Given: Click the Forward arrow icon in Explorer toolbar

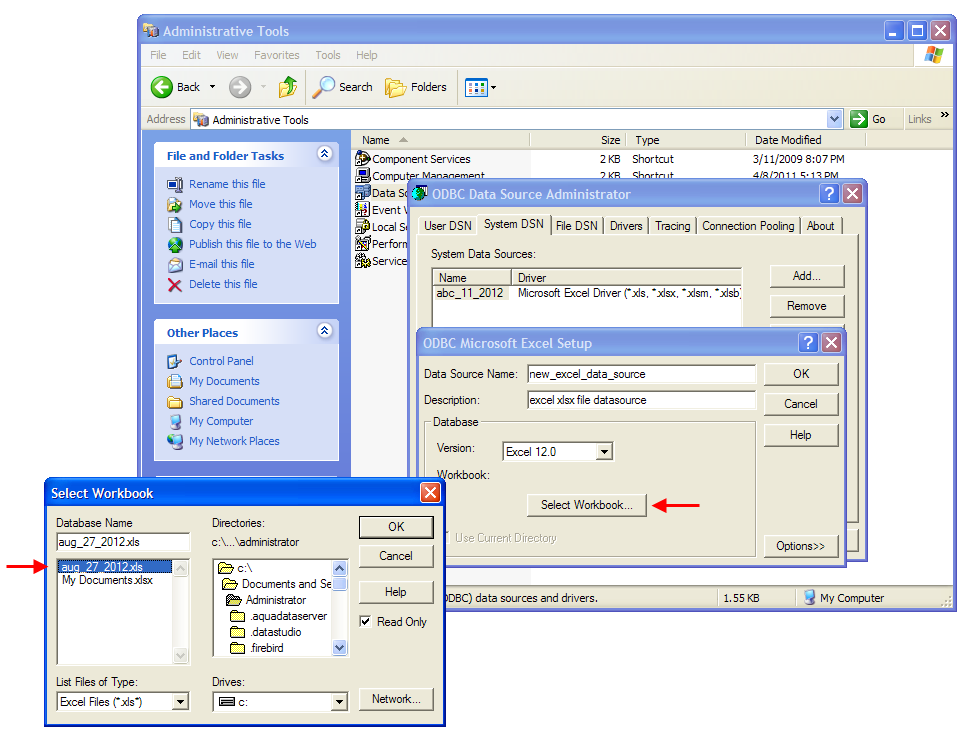Looking at the screenshot, I should 240,87.
